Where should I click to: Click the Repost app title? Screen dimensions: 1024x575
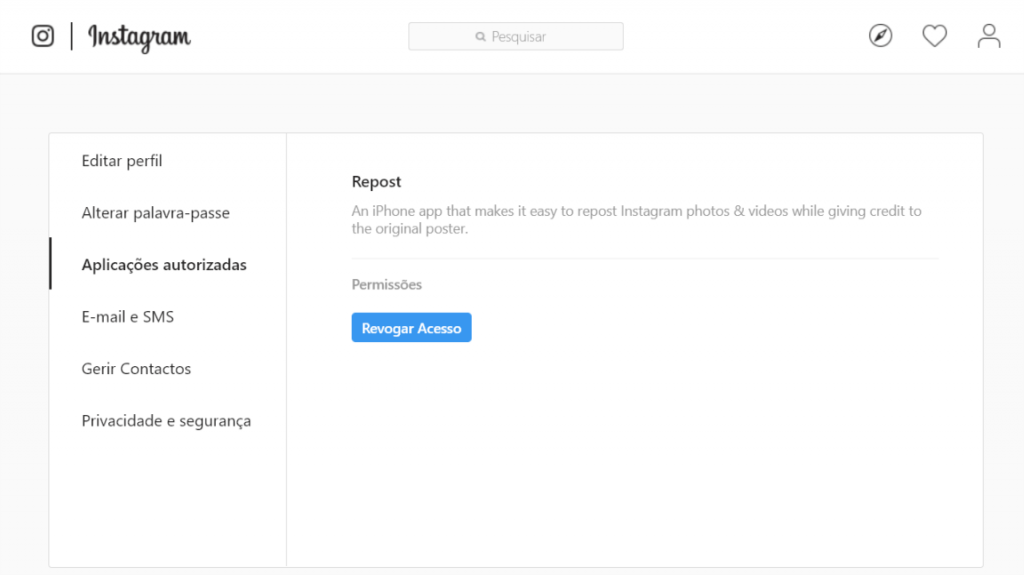(376, 182)
